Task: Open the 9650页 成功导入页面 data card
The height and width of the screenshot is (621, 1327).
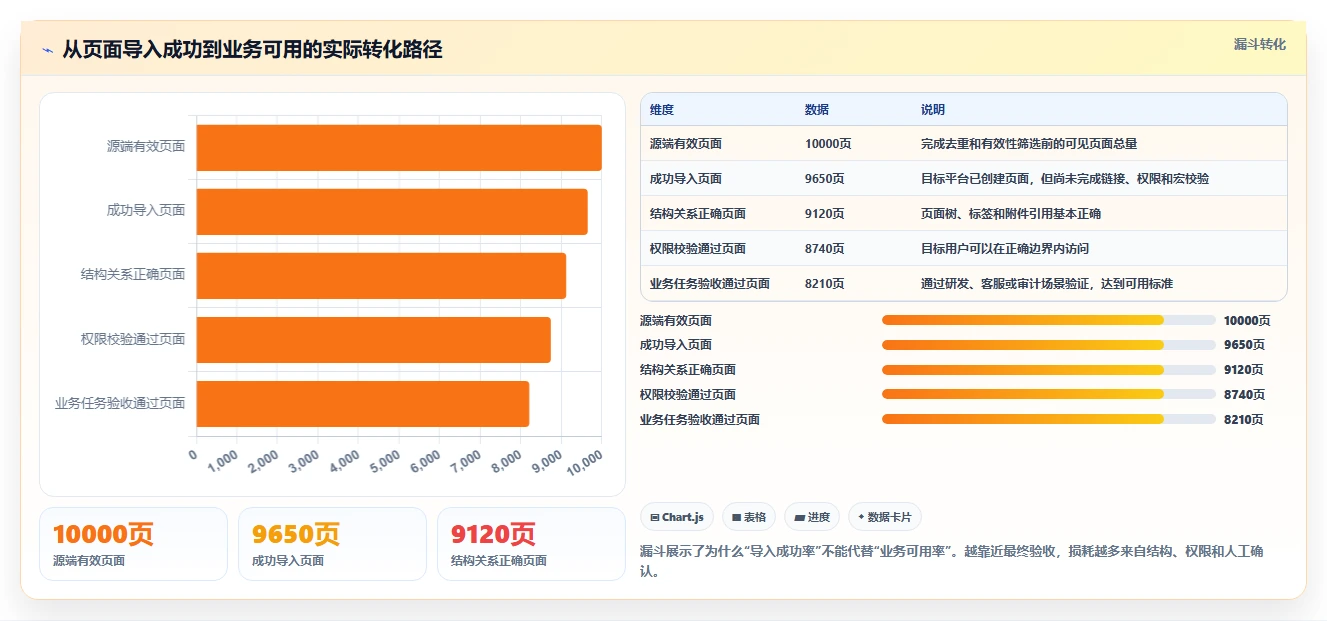Action: 332,544
